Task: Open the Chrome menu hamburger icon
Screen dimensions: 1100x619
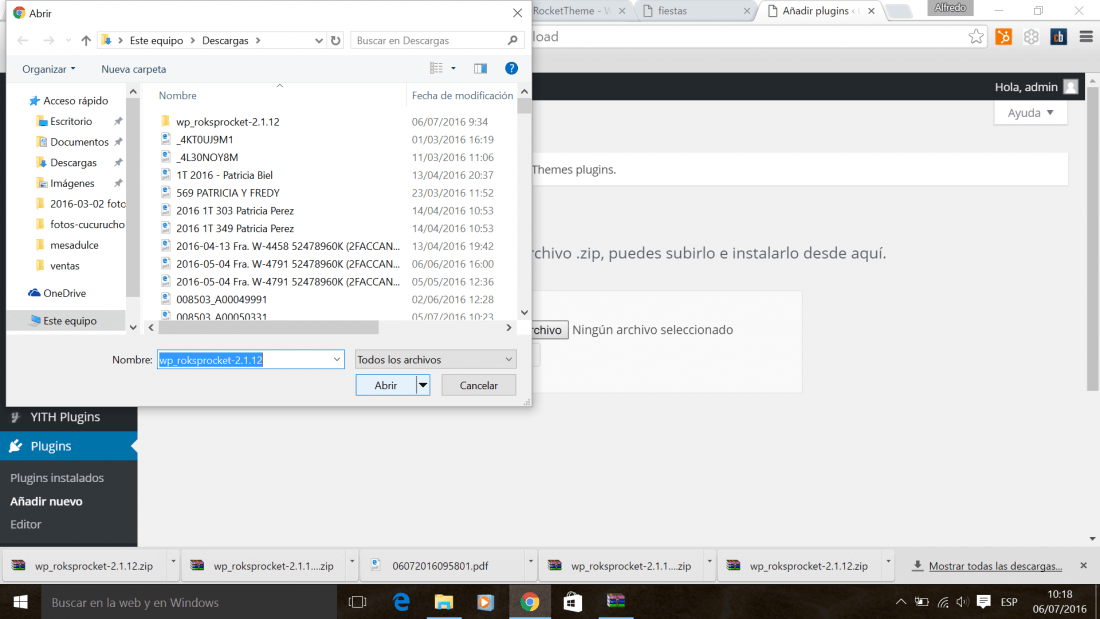Action: coord(1085,36)
